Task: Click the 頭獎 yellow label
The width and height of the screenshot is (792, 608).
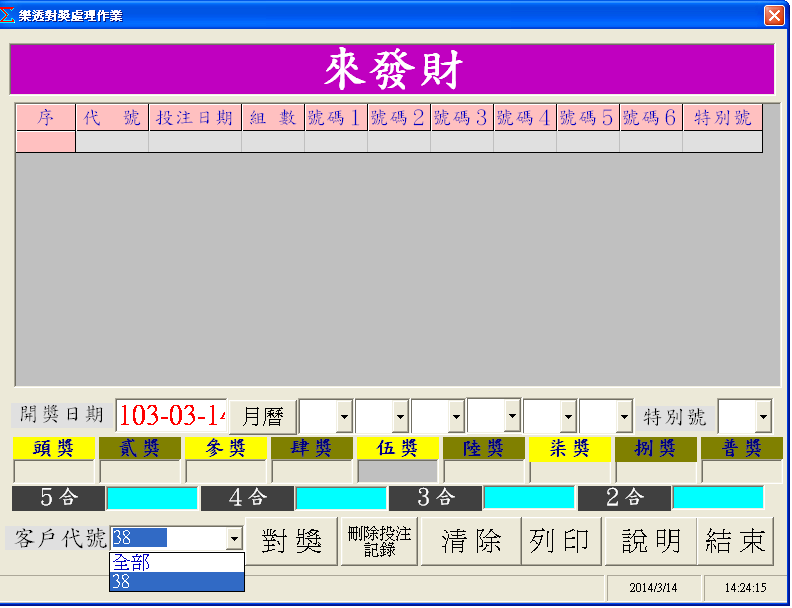Action: click(x=54, y=448)
